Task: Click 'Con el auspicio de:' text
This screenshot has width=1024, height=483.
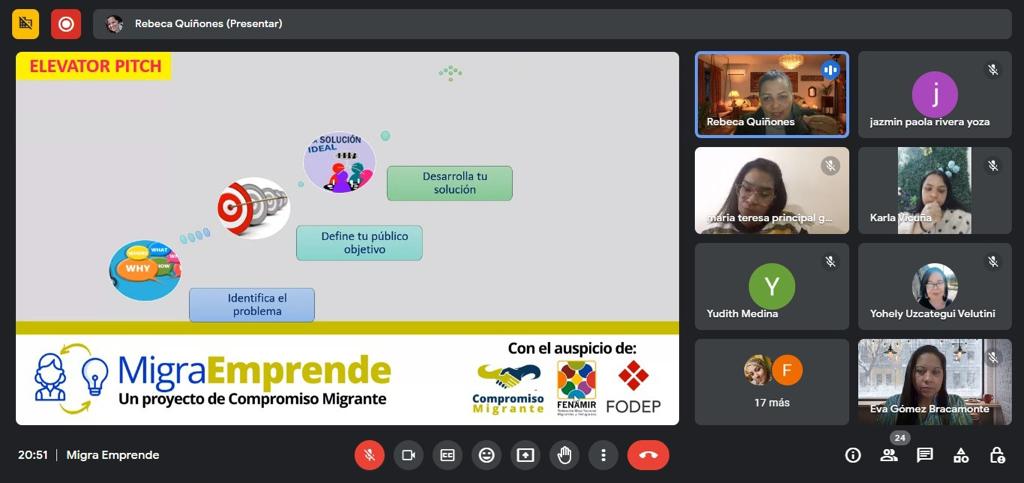Action: click(572, 349)
